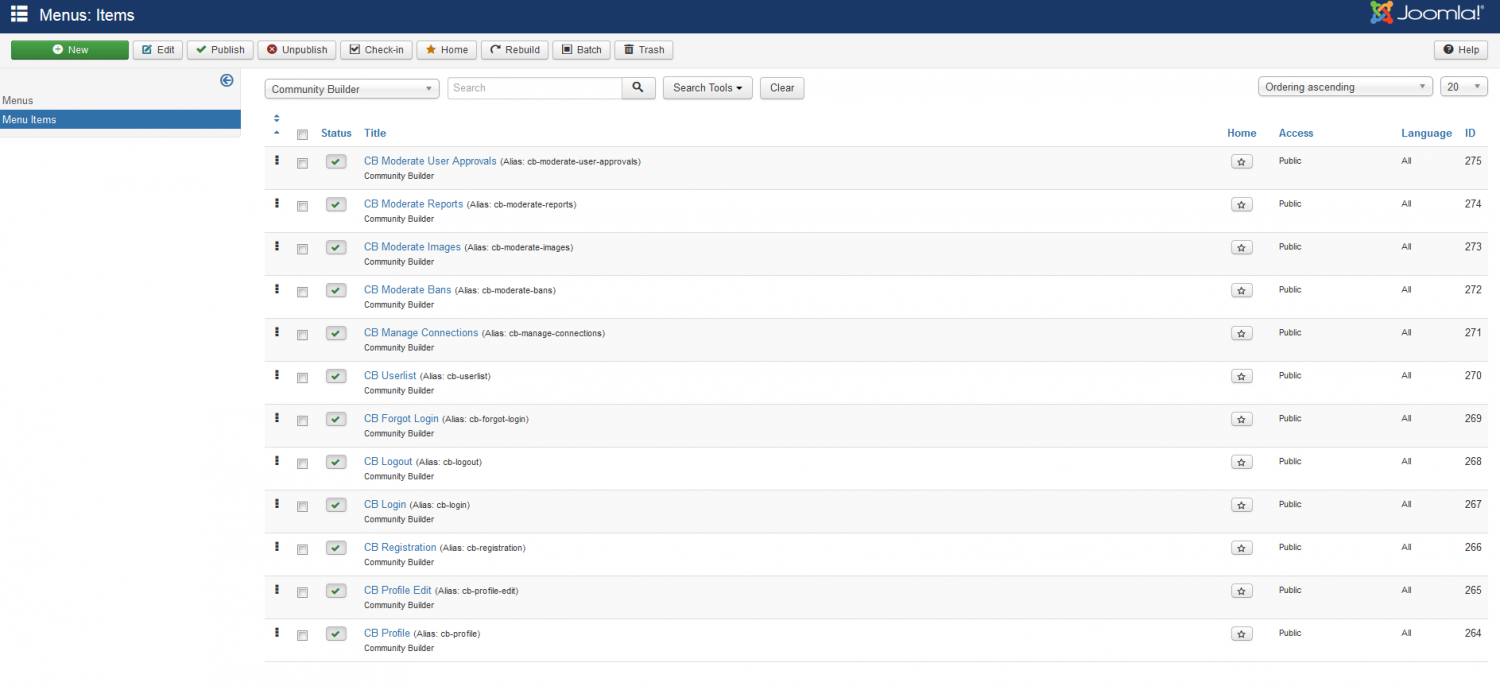This screenshot has height=690, width=1500.
Task: Click the Rebuild toolbar button
Action: pyautogui.click(x=515, y=50)
